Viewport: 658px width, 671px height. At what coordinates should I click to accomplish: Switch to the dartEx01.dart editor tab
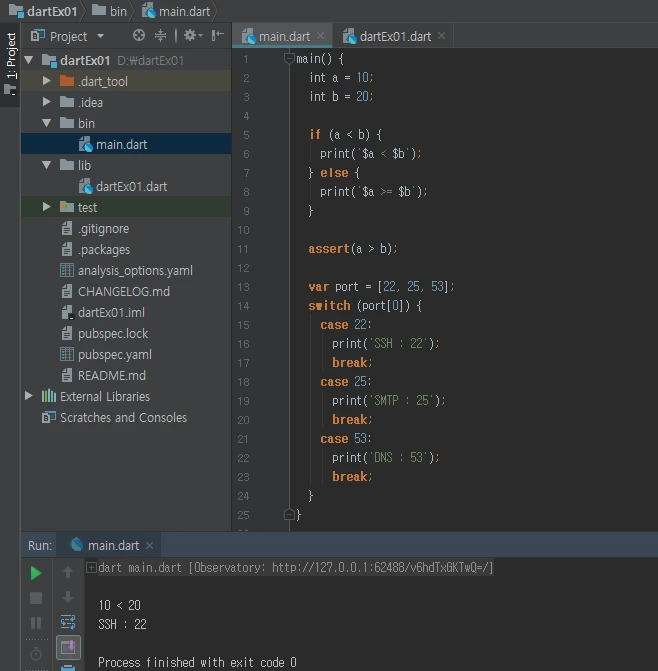(x=394, y=36)
